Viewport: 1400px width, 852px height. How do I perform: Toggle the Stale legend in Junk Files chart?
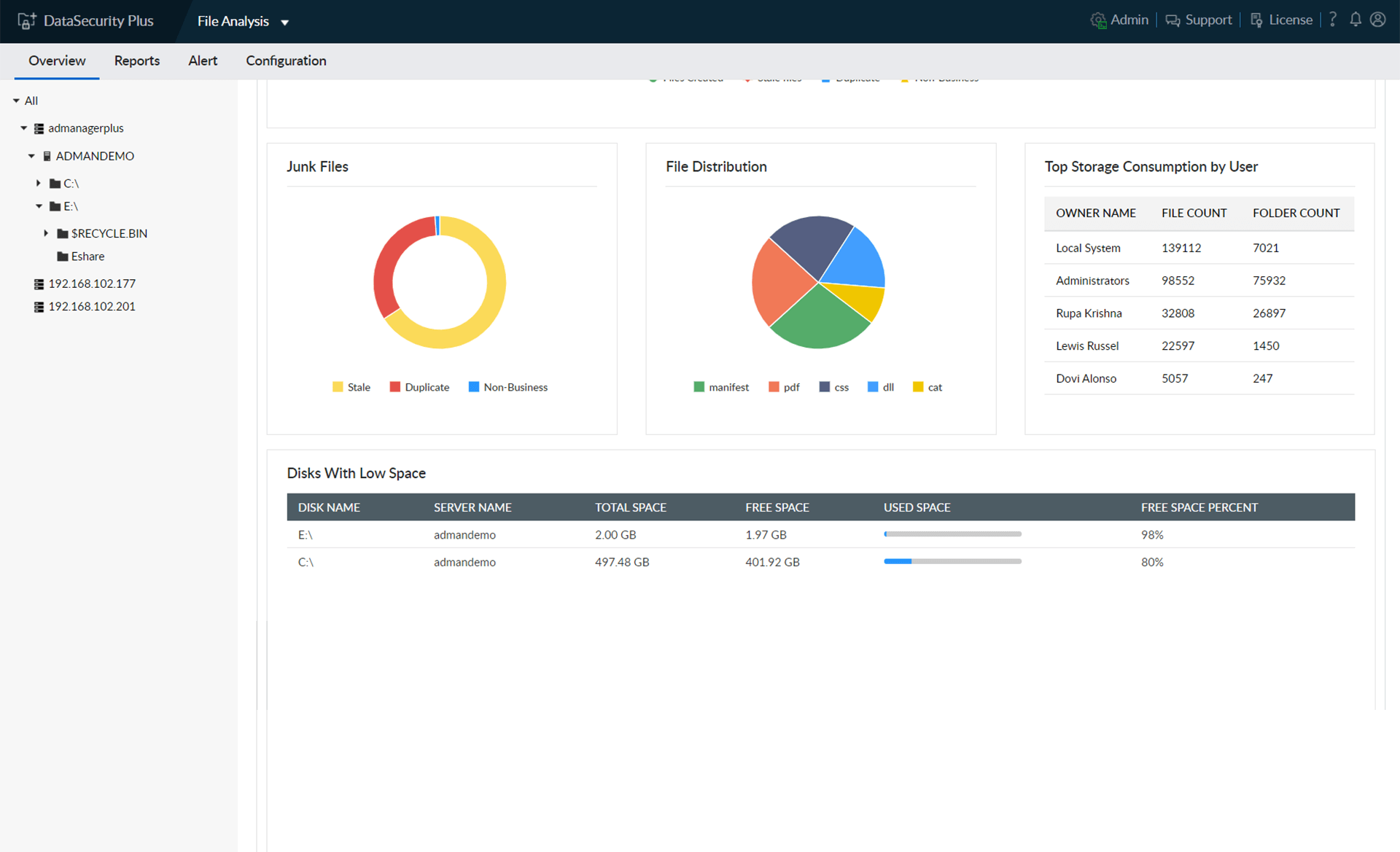(351, 386)
